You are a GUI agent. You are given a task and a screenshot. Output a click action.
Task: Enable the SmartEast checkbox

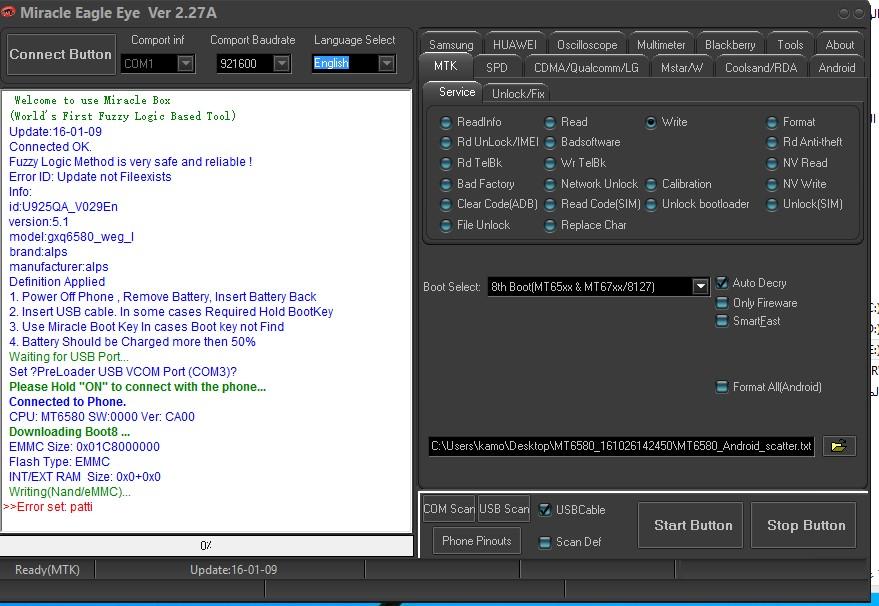click(722, 321)
